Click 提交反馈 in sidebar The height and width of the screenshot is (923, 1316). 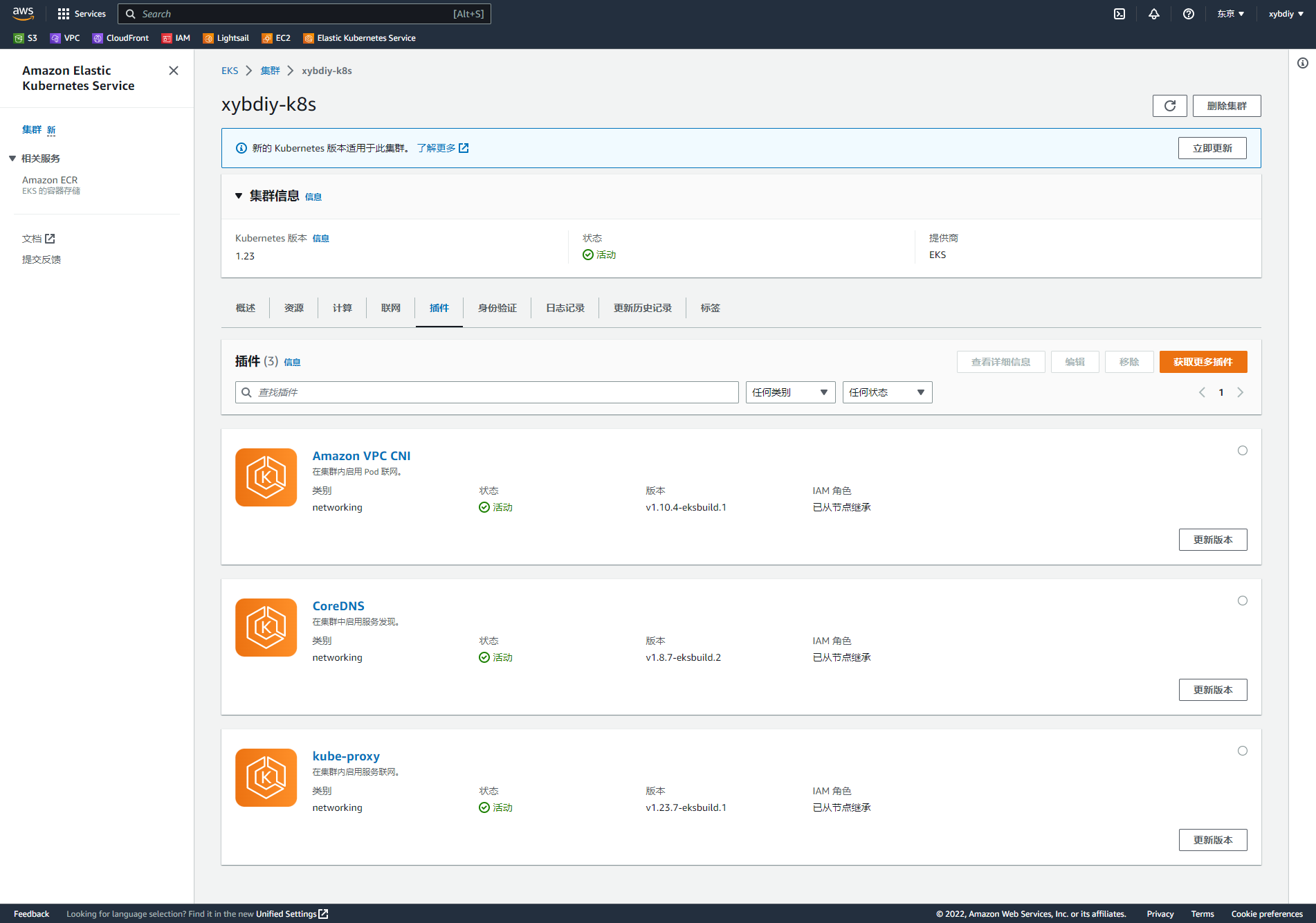click(42, 259)
